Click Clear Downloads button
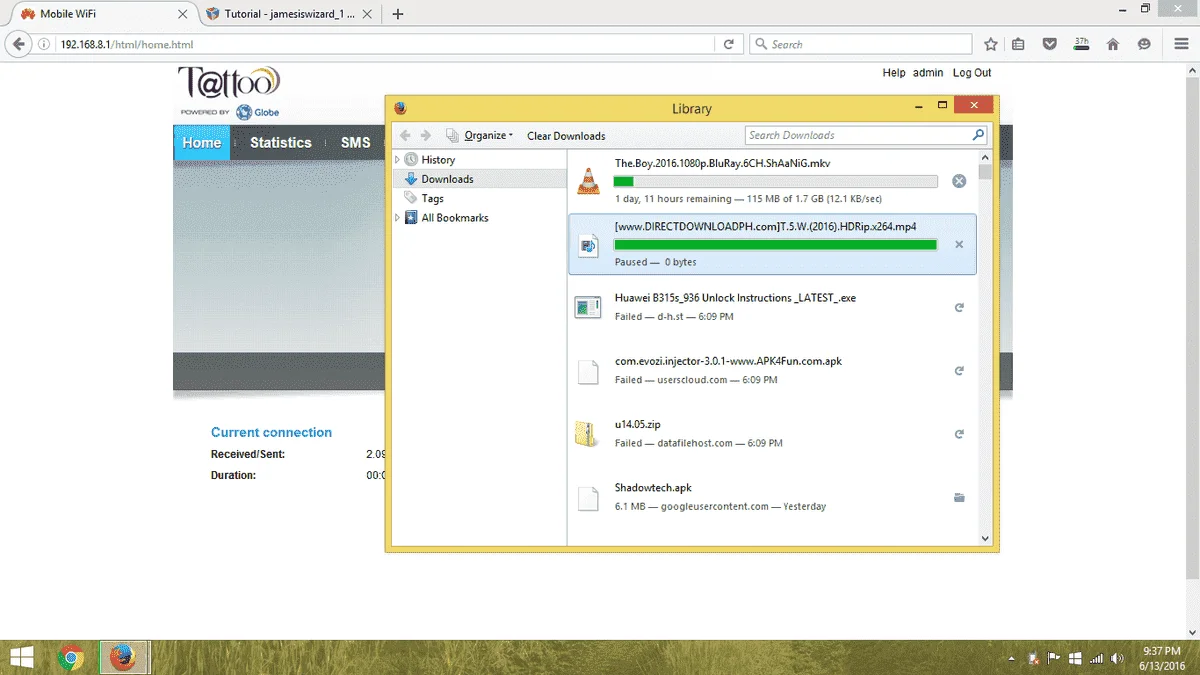Image resolution: width=1200 pixels, height=675 pixels. pos(566,135)
